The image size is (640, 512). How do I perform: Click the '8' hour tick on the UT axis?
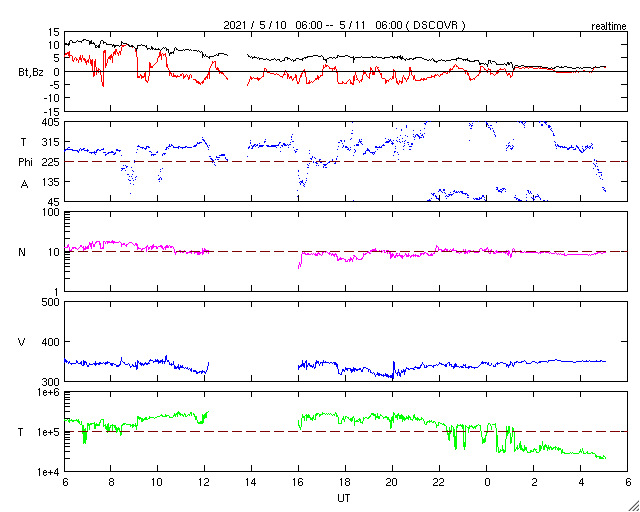pyautogui.click(x=110, y=482)
